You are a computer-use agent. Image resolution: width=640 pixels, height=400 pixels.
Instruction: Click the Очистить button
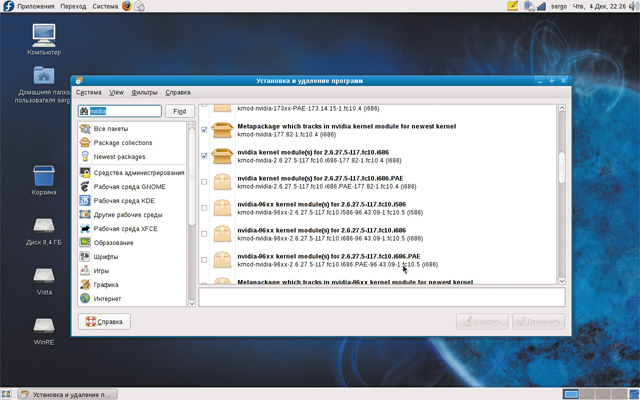coord(482,322)
